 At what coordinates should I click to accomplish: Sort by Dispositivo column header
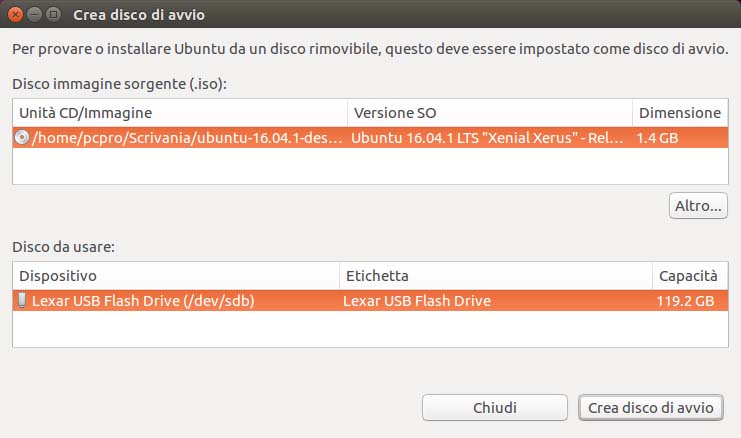click(175, 275)
